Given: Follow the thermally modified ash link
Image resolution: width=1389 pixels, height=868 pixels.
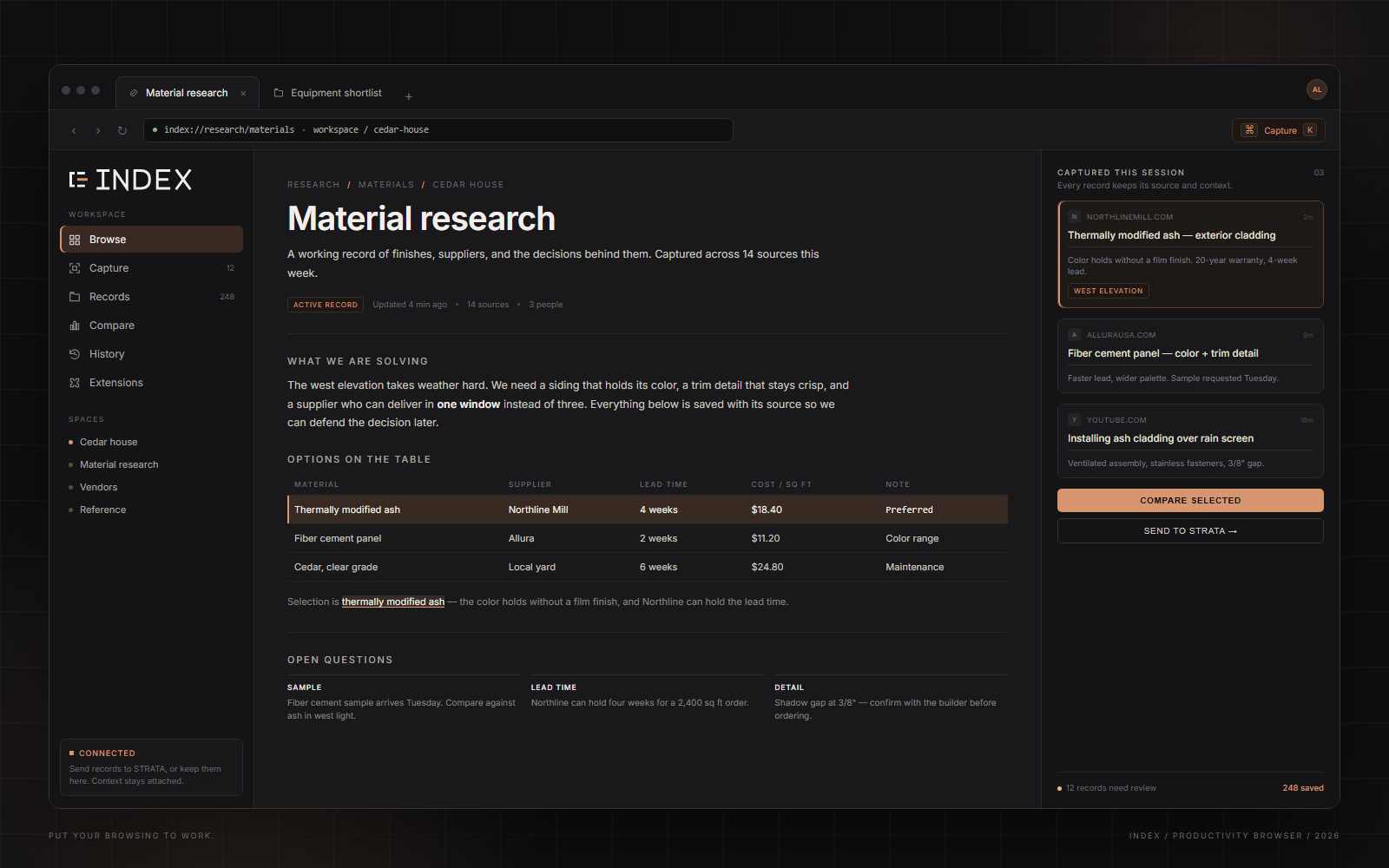Looking at the screenshot, I should 393,602.
